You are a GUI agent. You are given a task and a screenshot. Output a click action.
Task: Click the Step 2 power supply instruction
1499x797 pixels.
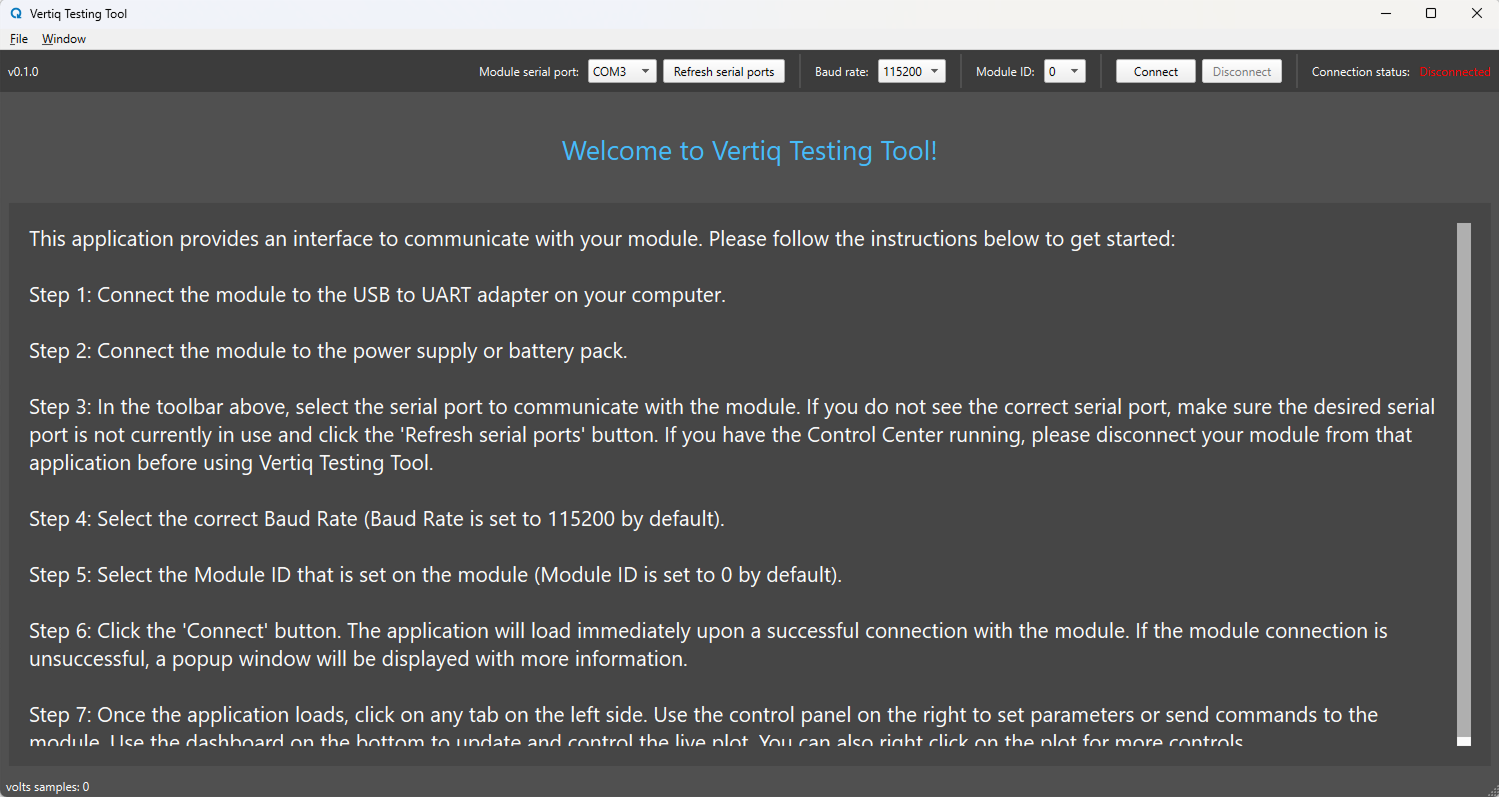point(328,351)
